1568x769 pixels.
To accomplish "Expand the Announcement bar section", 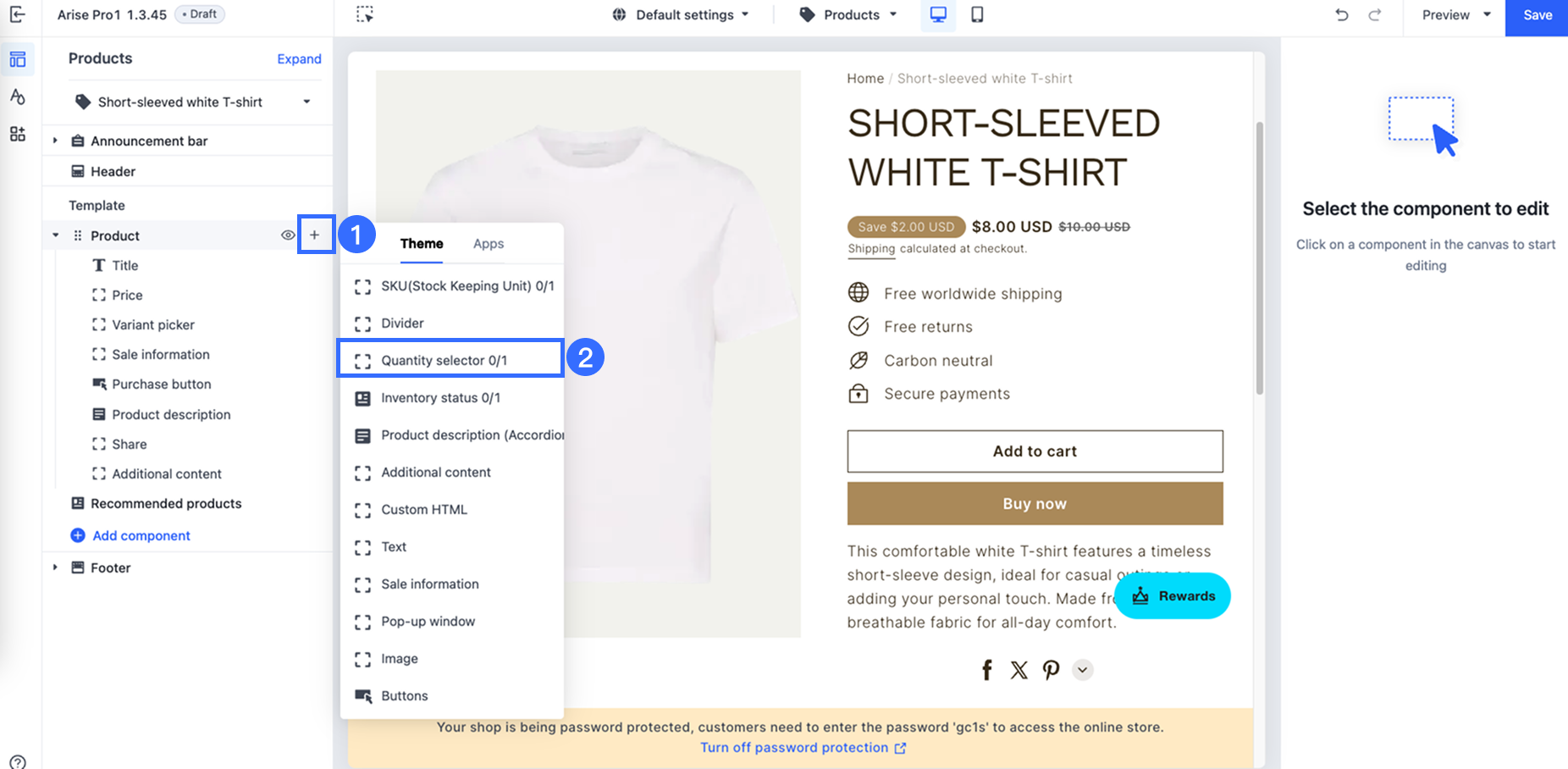I will click(55, 141).
